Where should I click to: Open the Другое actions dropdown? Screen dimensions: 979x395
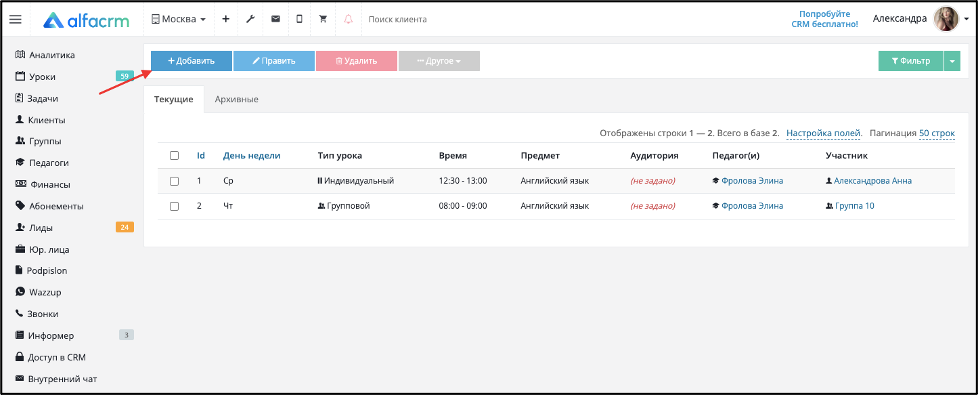point(439,61)
